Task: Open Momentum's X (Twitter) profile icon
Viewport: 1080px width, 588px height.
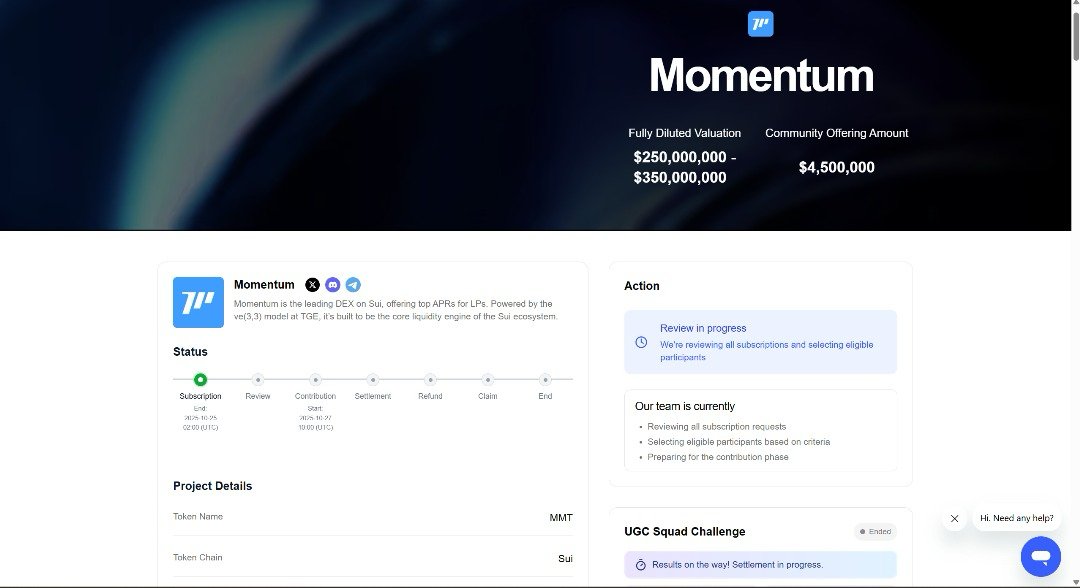Action: (x=312, y=285)
